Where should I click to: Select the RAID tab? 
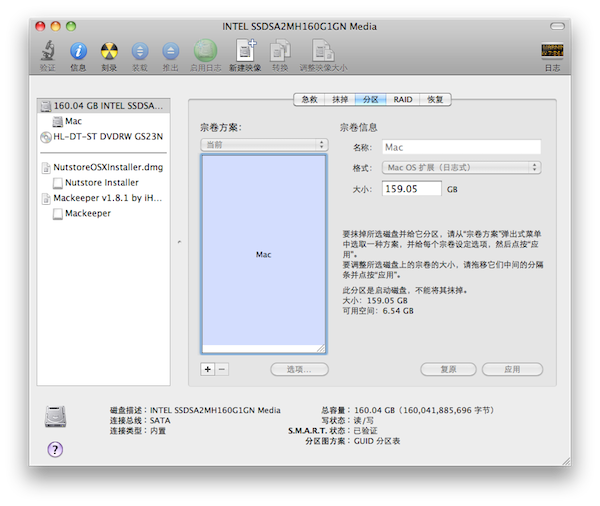[403, 100]
